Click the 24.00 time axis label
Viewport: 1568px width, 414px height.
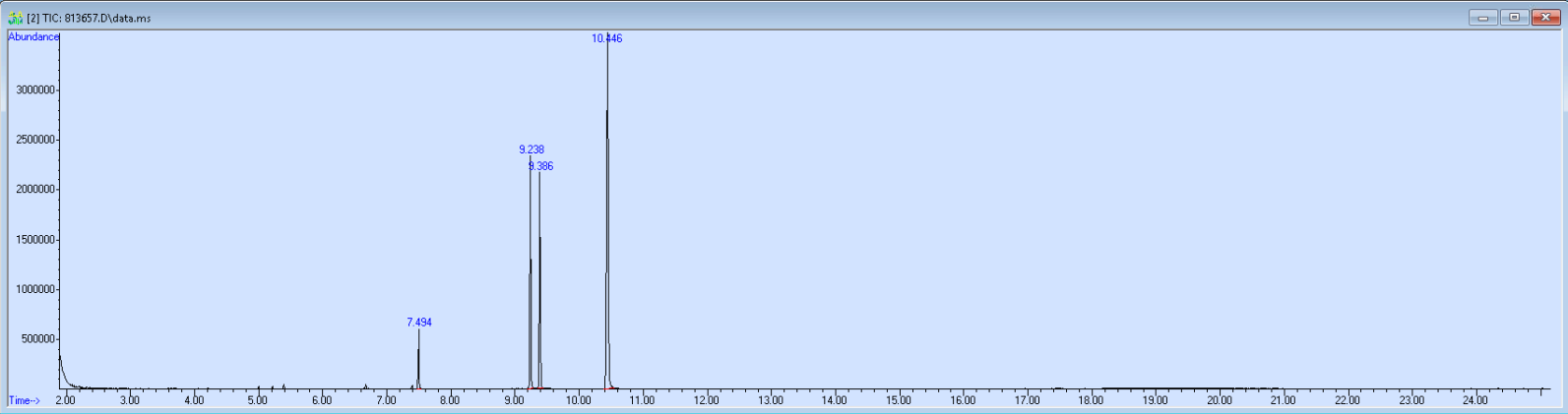1474,400
